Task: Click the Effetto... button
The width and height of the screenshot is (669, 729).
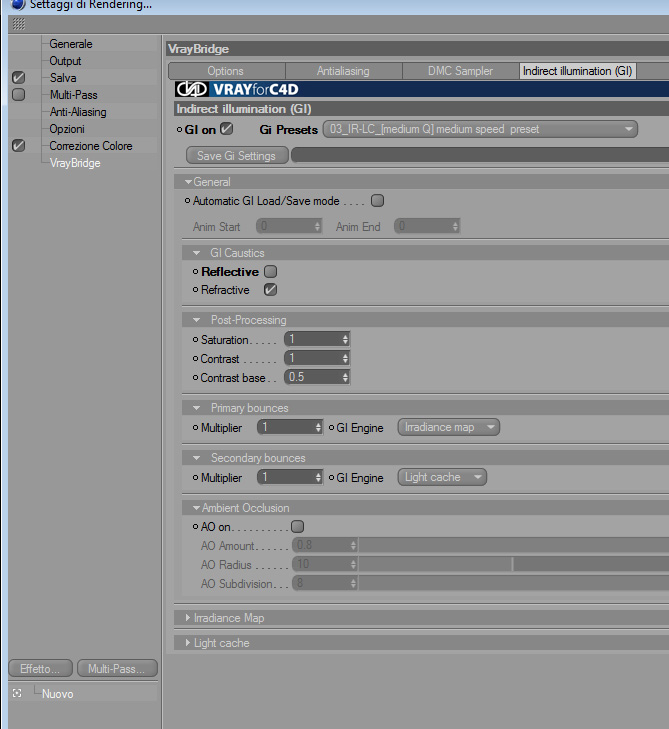Action: pyautogui.click(x=40, y=669)
